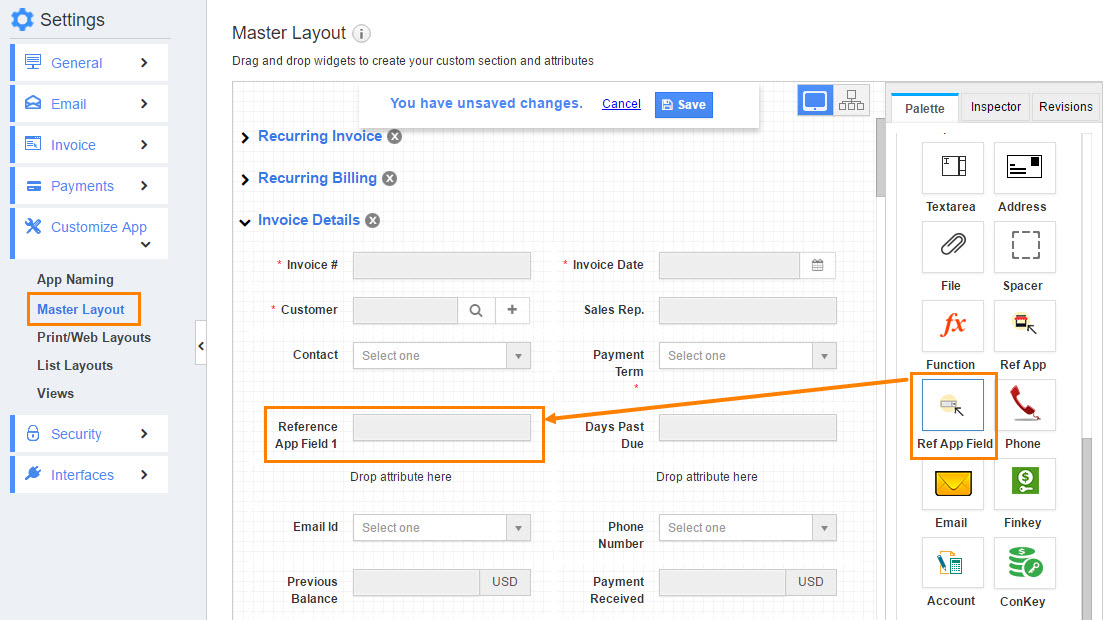Collapse the Invoice Details section
This screenshot has width=1103, height=620.
point(245,222)
